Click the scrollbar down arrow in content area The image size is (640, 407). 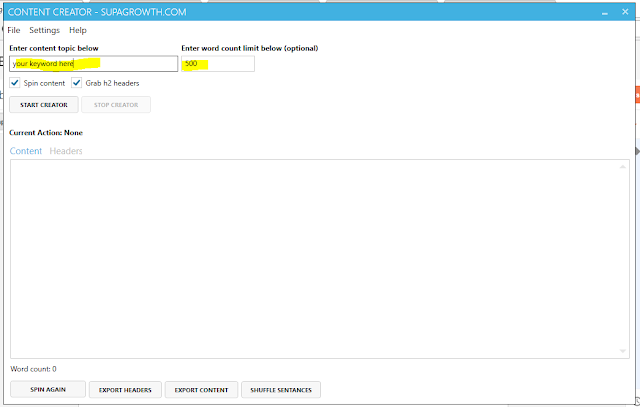tap(623, 351)
